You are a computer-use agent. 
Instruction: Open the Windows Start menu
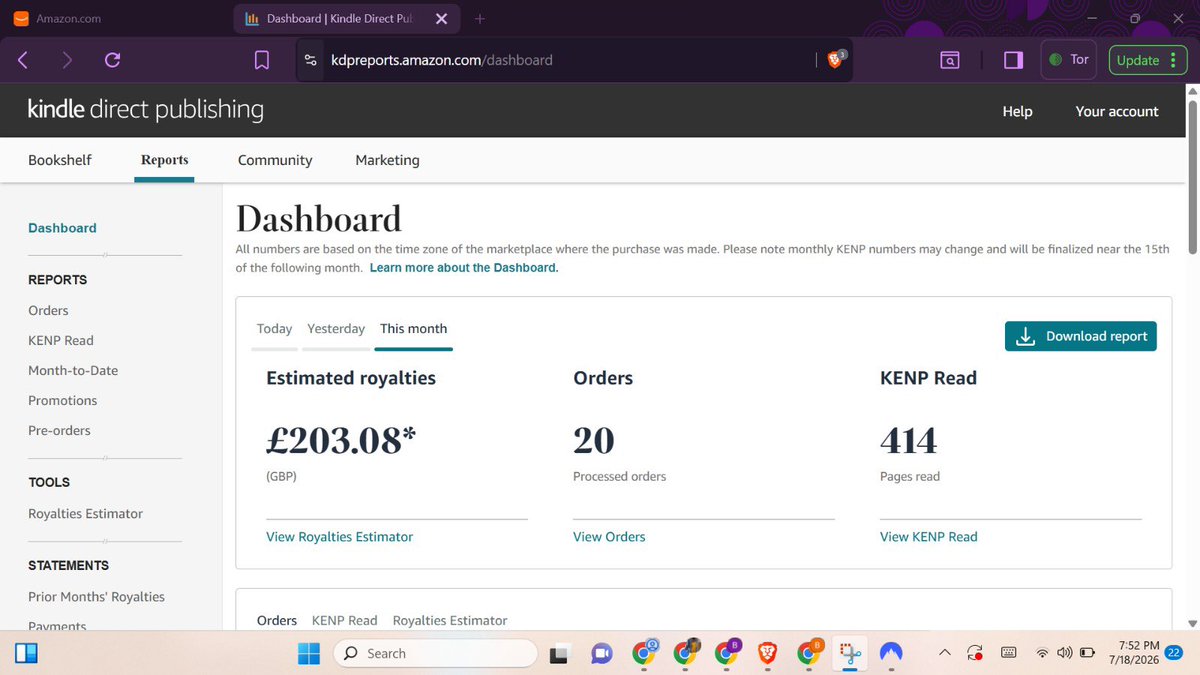tap(308, 653)
